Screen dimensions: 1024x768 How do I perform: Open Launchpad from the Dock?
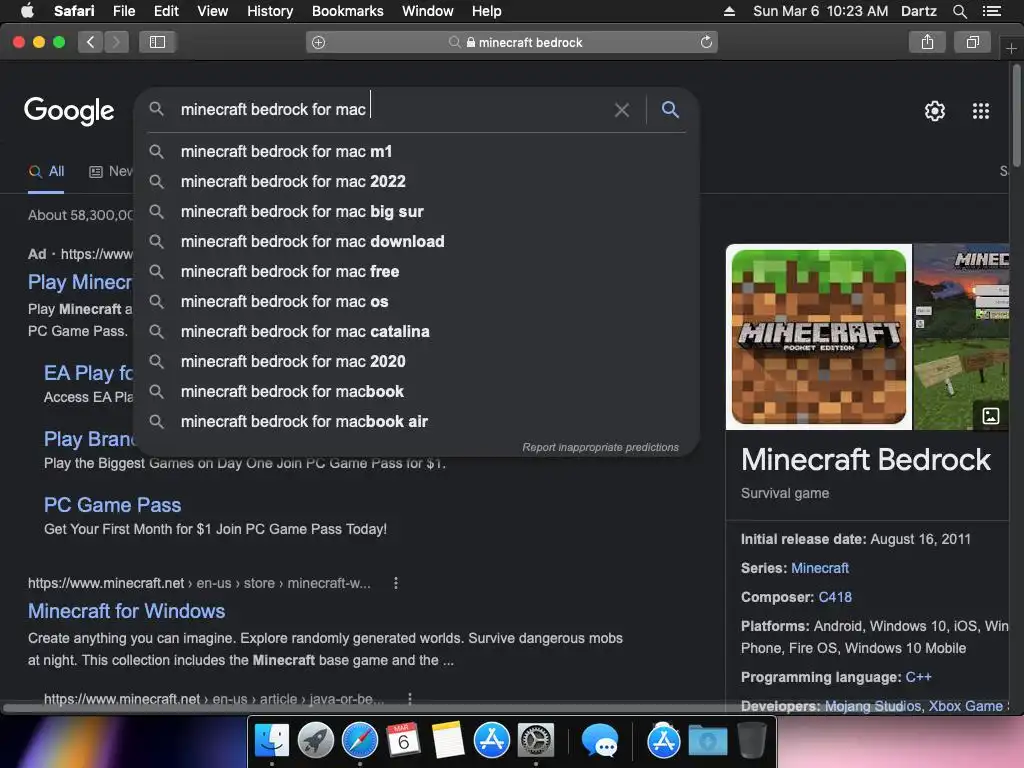click(315, 741)
